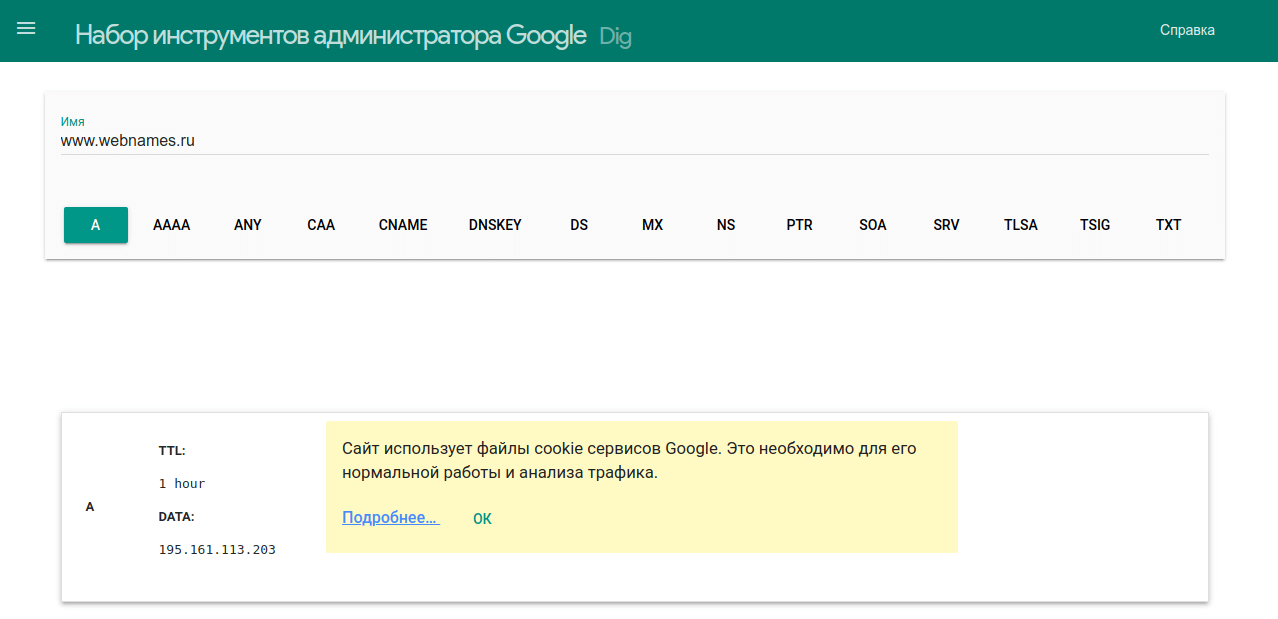Dismiss cookie notice with OK
The height and width of the screenshot is (619, 1278).
tap(482, 519)
